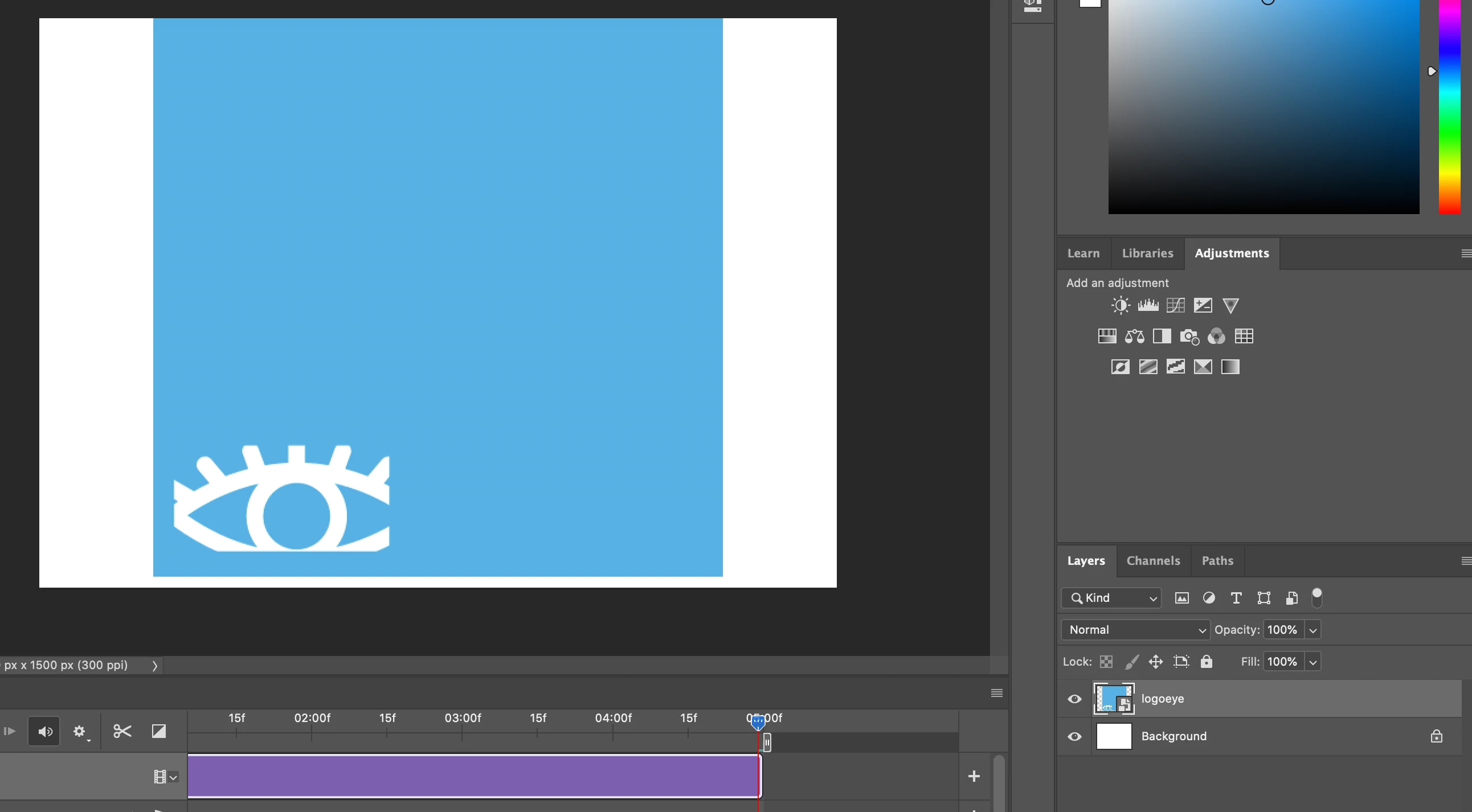Image resolution: width=1472 pixels, height=812 pixels.
Task: Select the purple logoeye video clip
Action: click(x=473, y=776)
